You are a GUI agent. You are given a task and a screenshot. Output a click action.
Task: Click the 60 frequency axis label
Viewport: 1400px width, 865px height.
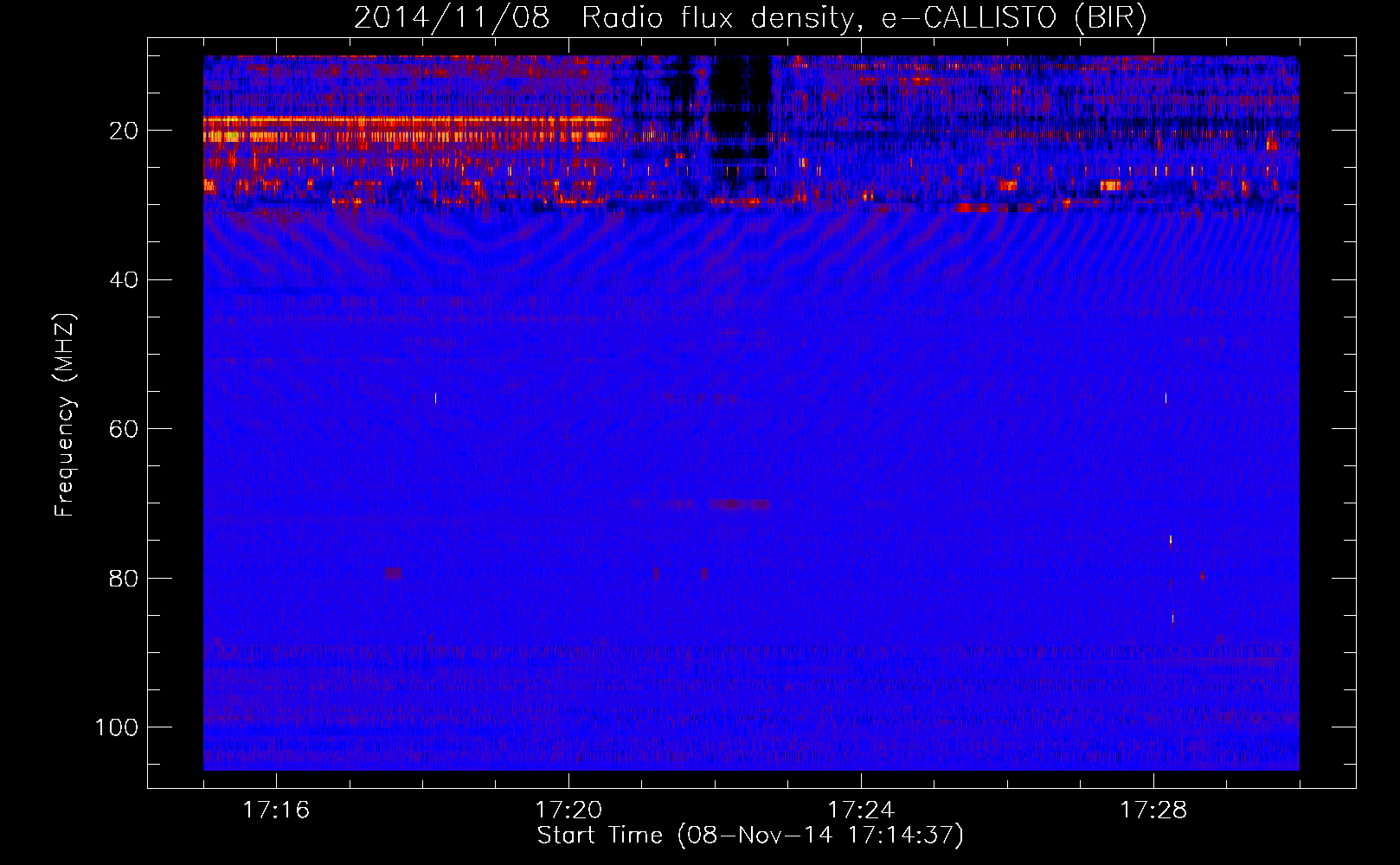[x=125, y=429]
